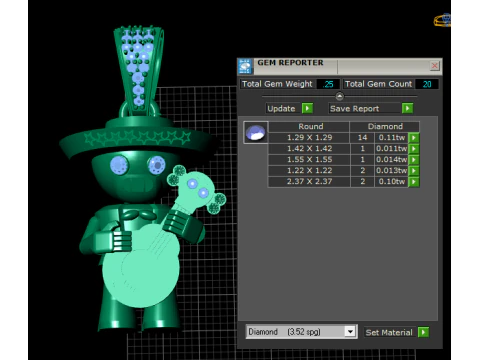Click the green arrow beside Set Material
The image size is (480, 360).
coord(423,332)
